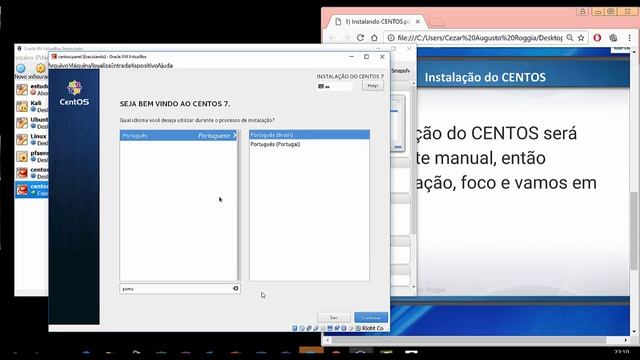Open the Visualizar menu in VM window
640x360 pixels.
point(100,66)
